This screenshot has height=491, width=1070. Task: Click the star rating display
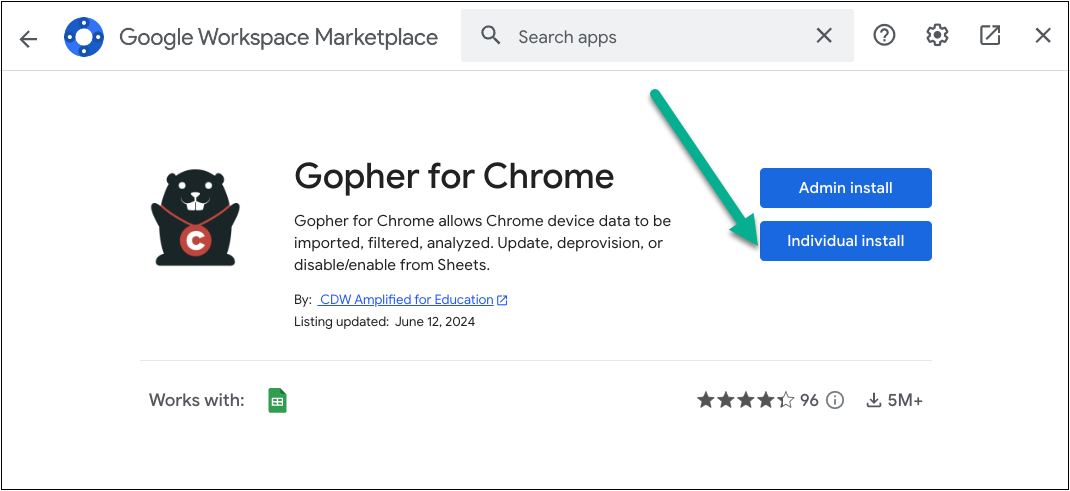[x=746, y=400]
